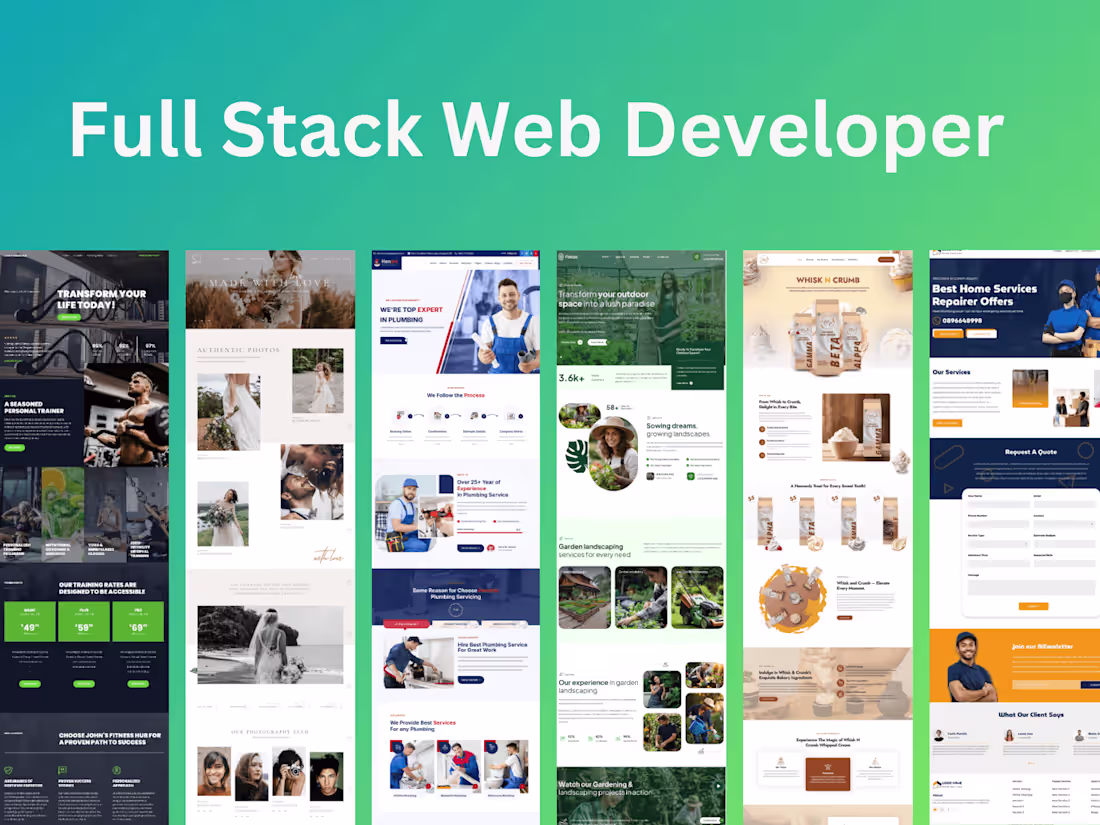This screenshot has height=825, width=1100.
Task: Click the support agent avatar beside the plumbing call badge
Action: click(491, 548)
